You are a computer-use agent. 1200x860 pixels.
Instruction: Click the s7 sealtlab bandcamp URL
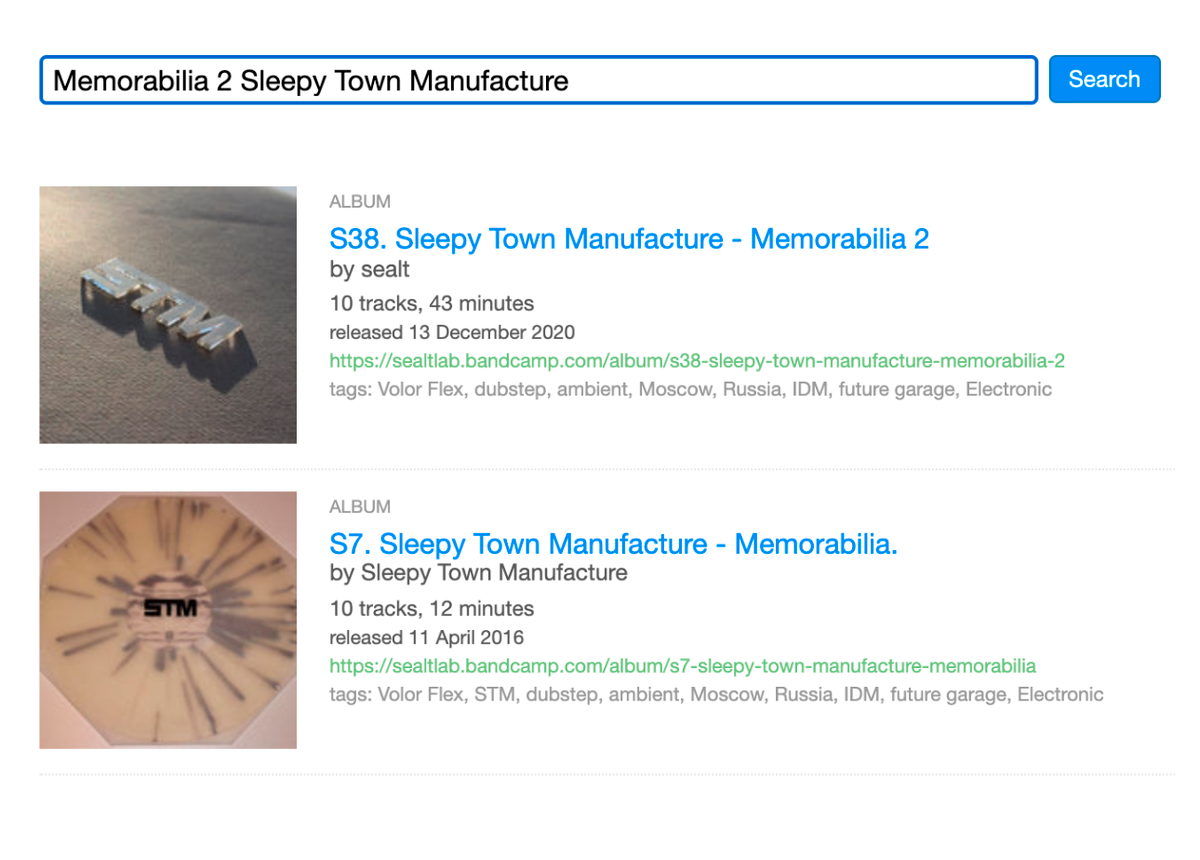click(682, 666)
